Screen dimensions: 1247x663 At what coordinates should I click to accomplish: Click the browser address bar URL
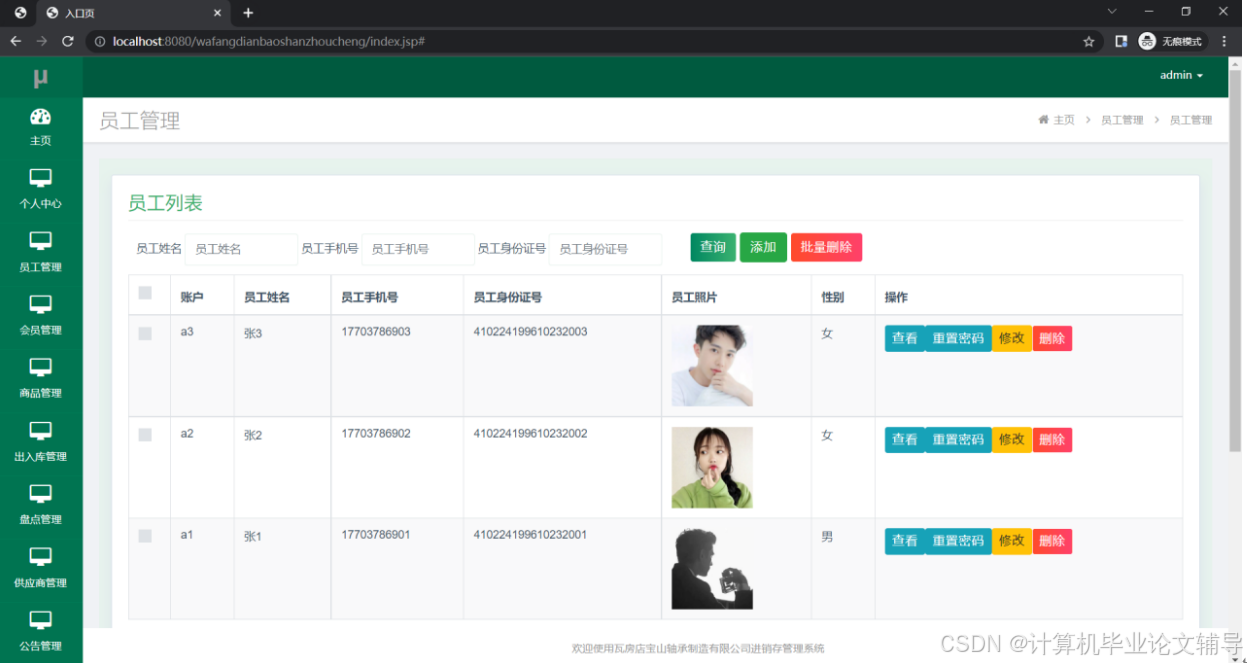click(269, 42)
